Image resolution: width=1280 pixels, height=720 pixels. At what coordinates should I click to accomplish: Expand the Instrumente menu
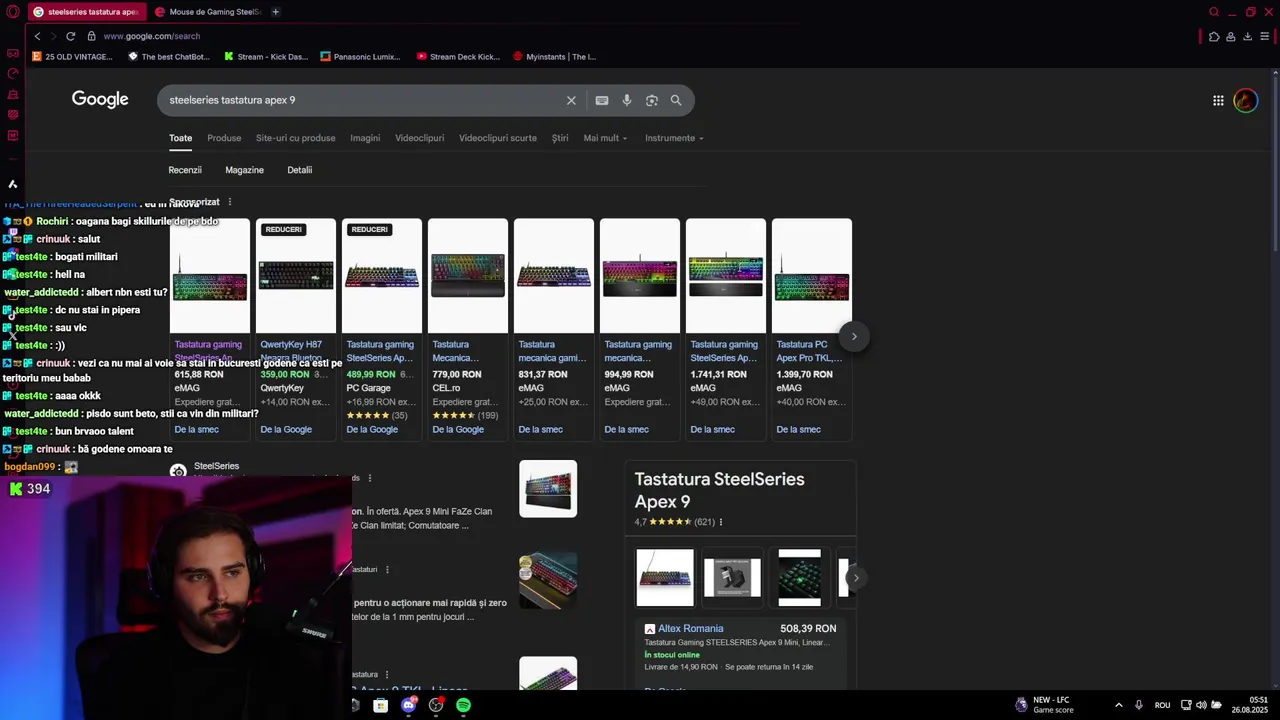tap(674, 138)
